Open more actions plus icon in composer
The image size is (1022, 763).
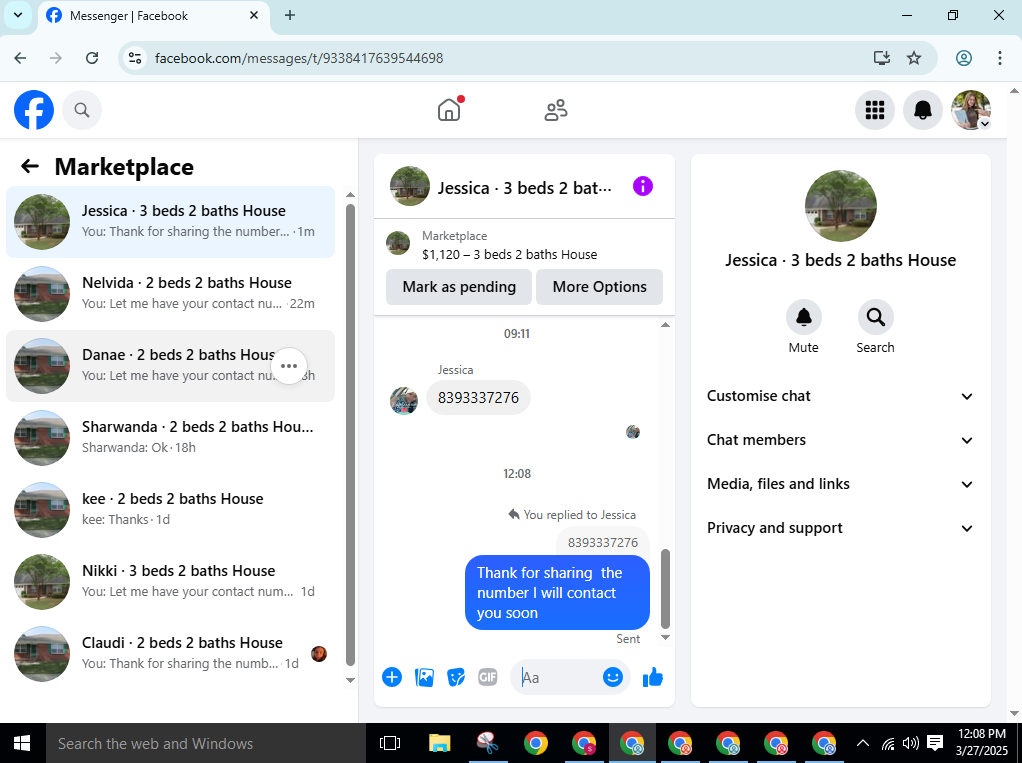[x=392, y=678]
